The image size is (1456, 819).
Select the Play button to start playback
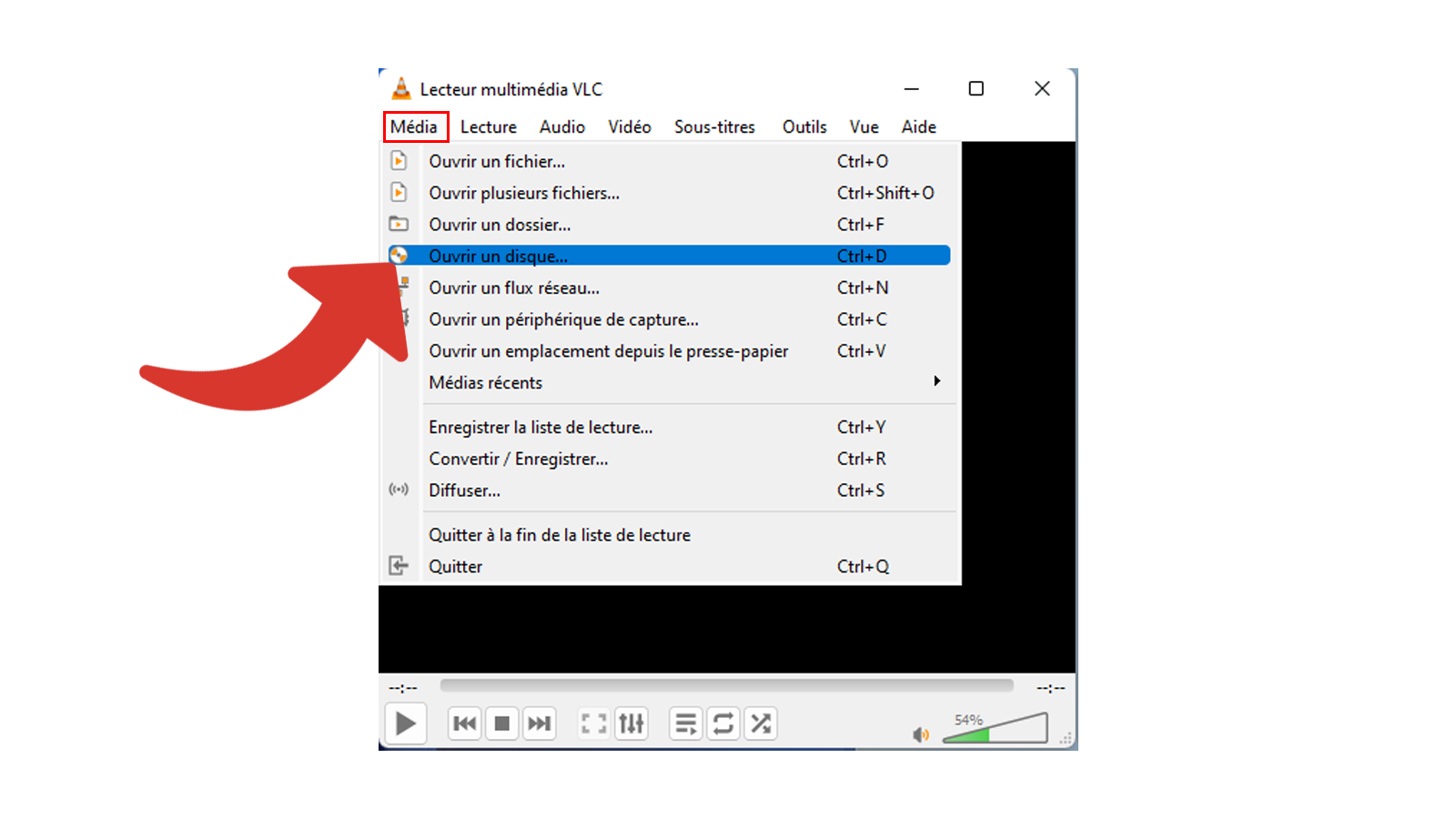click(x=406, y=723)
